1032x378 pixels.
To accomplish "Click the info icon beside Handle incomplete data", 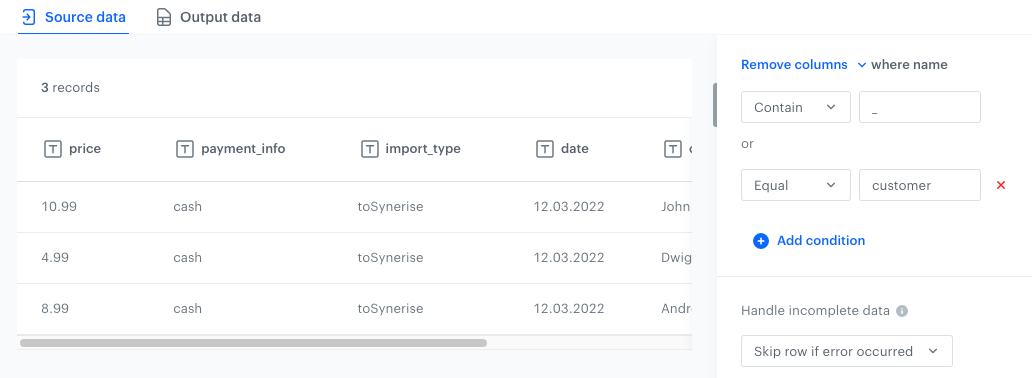I will (902, 311).
